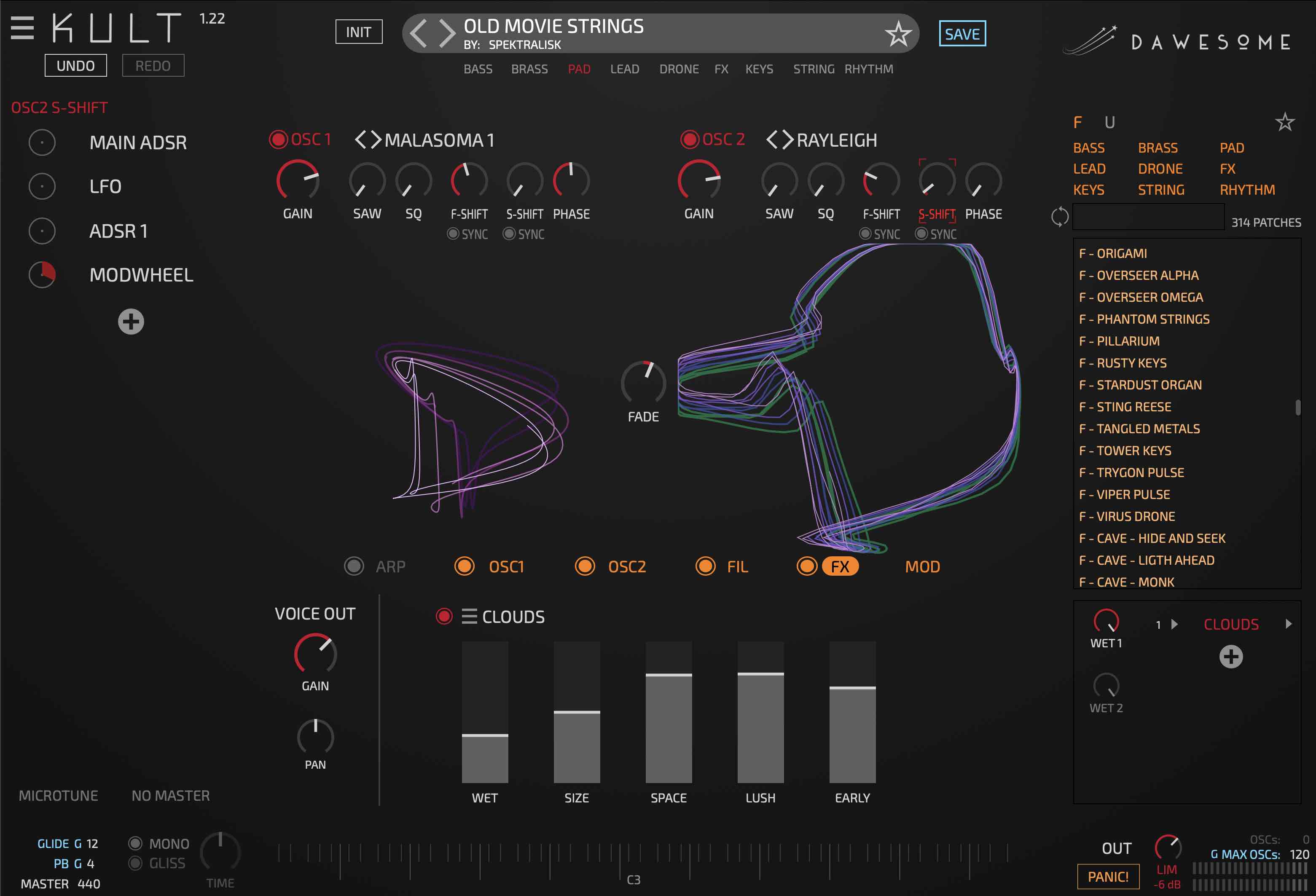1316x896 pixels.
Task: Click the WET 1 knob
Action: 1106,621
